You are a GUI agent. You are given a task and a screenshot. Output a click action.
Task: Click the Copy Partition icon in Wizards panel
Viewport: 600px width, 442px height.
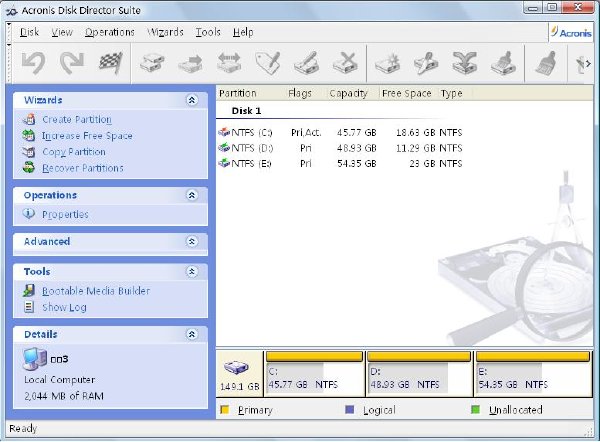coord(29,152)
